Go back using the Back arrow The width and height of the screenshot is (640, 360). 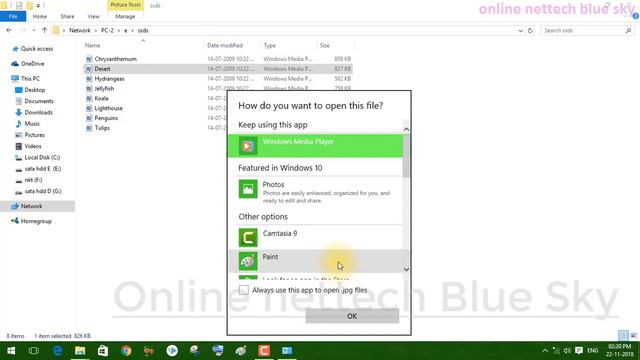point(9,30)
